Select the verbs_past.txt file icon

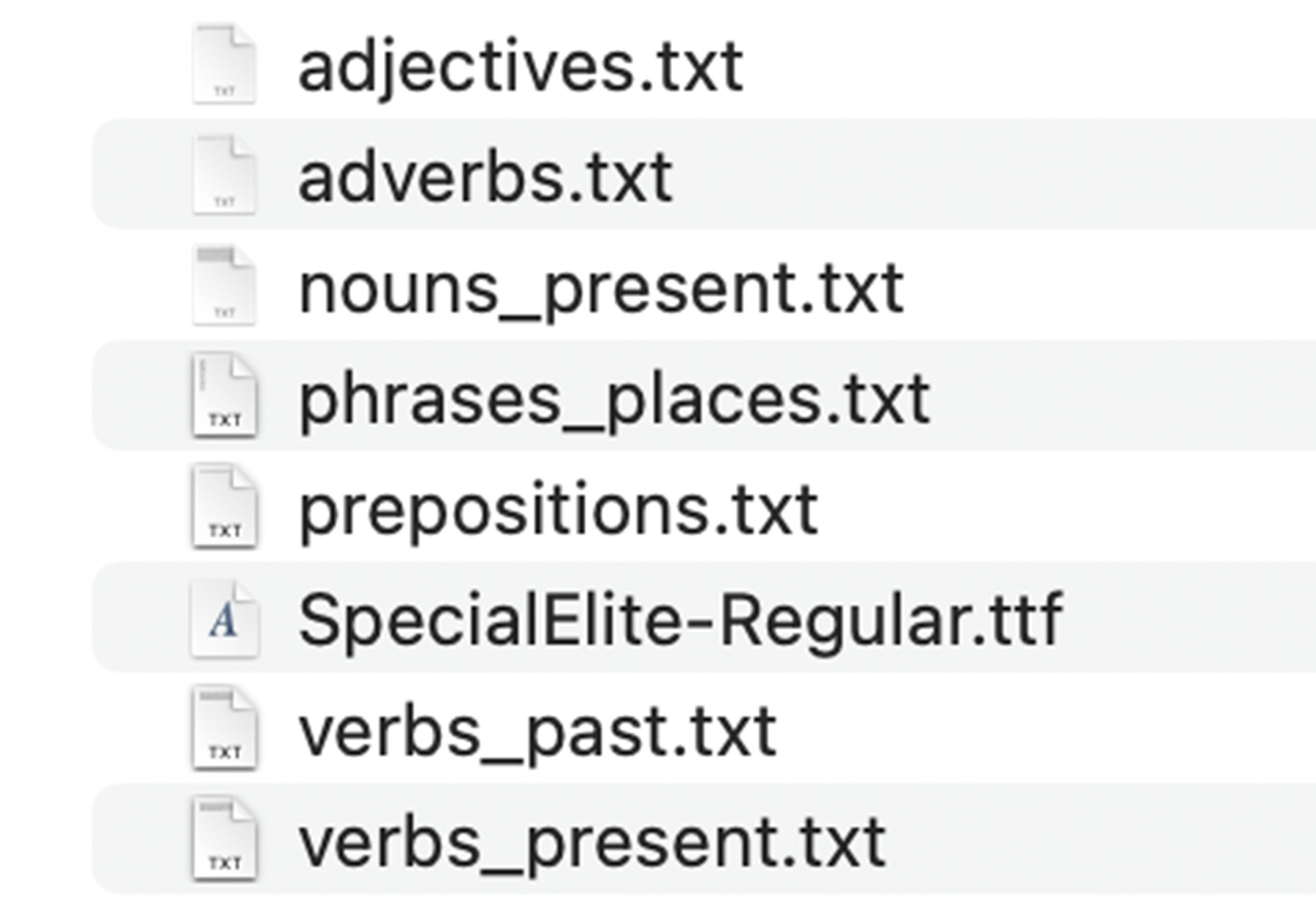coord(224,729)
